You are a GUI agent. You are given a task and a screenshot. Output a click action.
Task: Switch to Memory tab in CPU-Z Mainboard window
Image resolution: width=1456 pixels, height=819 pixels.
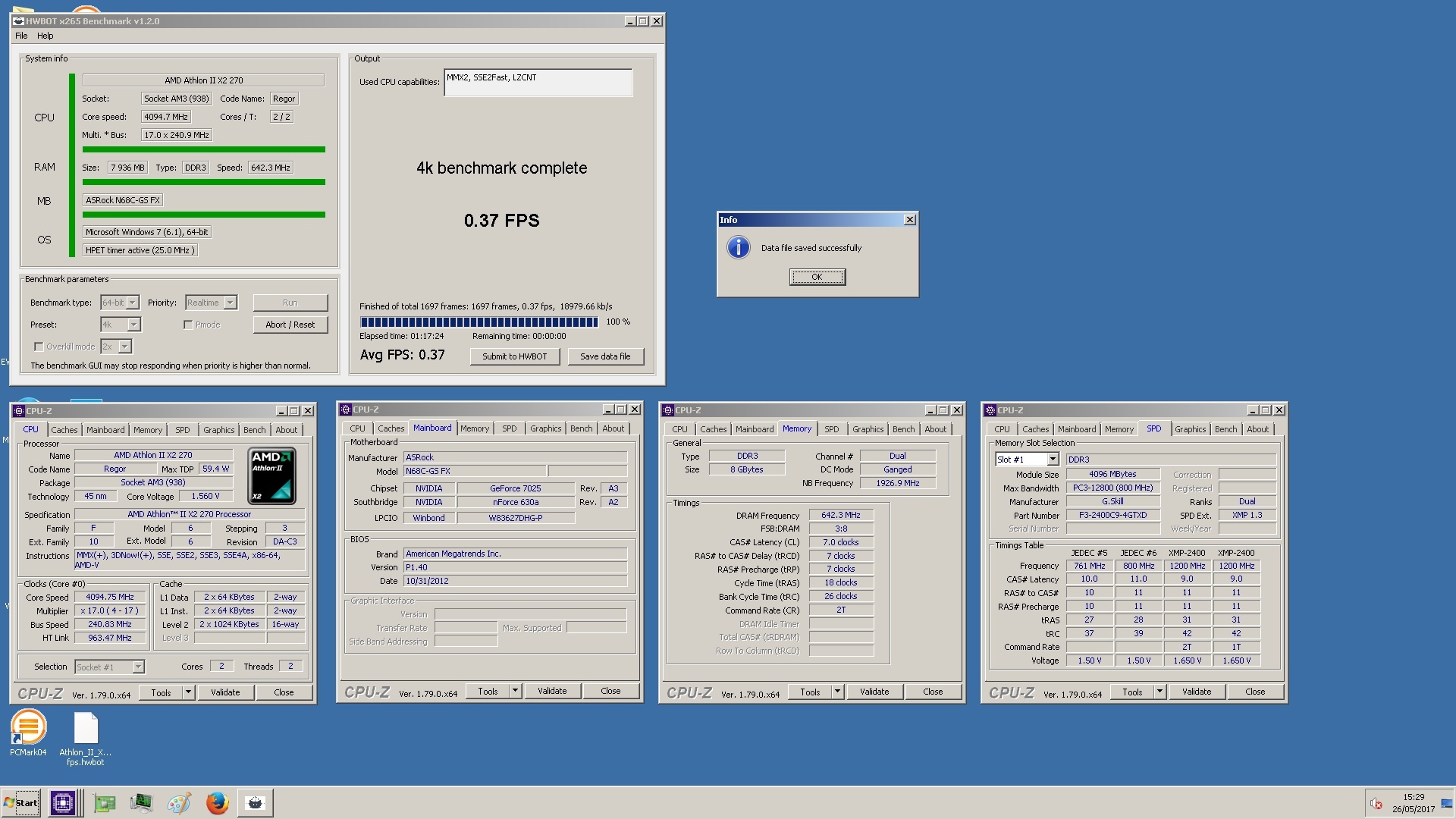tap(475, 428)
